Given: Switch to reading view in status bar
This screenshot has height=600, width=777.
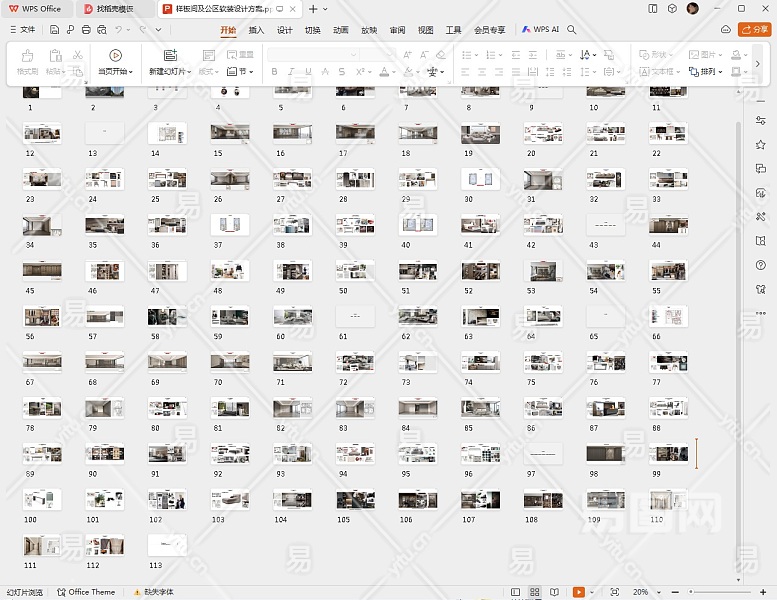Looking at the screenshot, I should pyautogui.click(x=555, y=592).
